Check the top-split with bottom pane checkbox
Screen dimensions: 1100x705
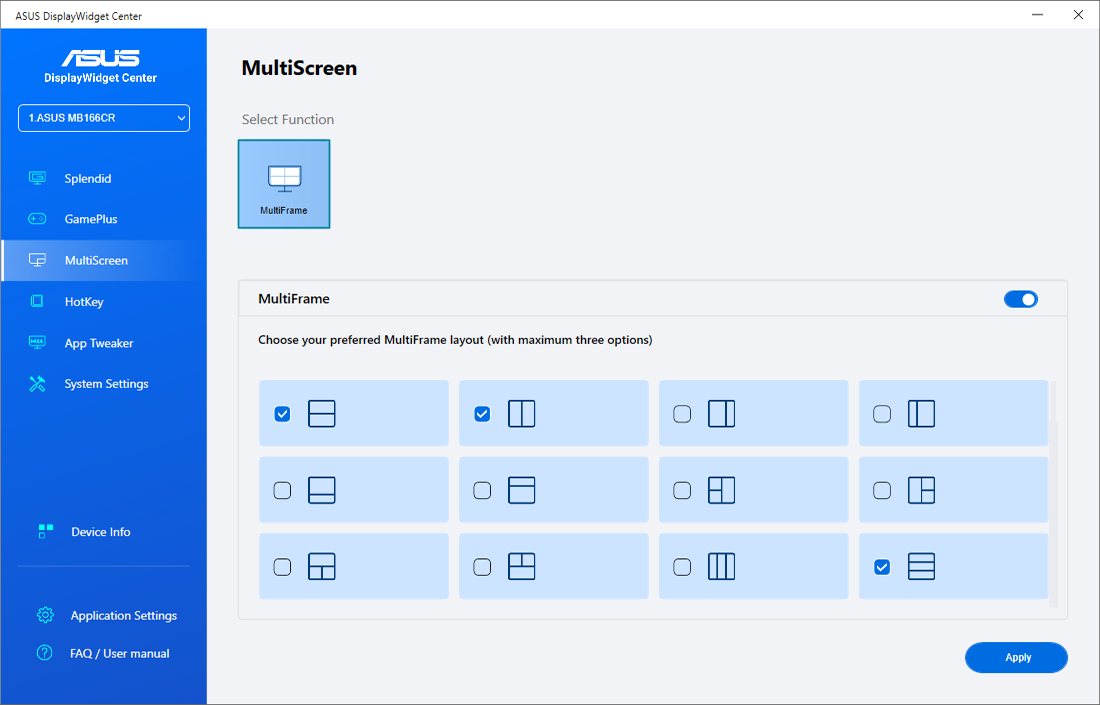click(x=482, y=567)
